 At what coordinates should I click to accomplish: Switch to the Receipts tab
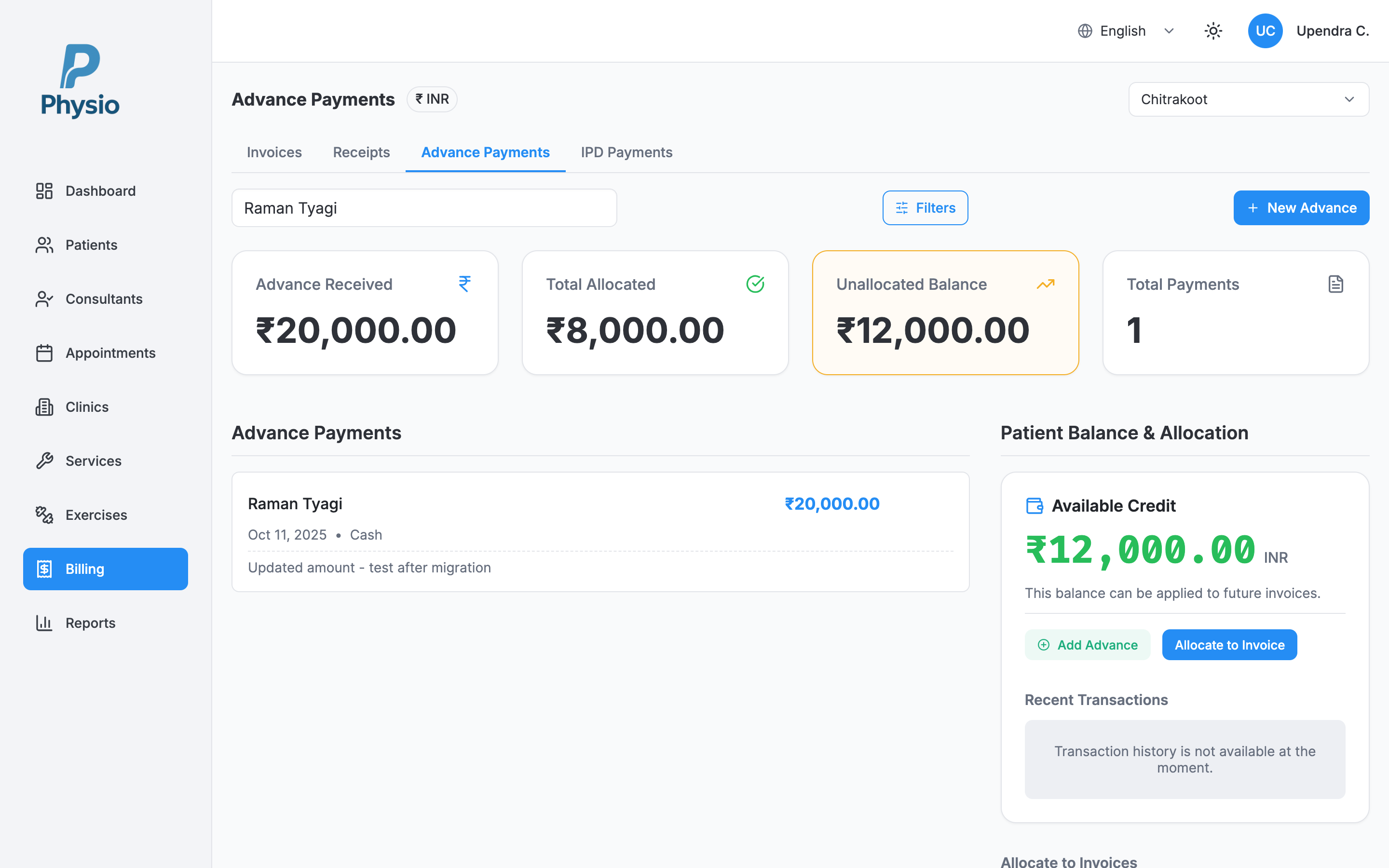361,152
